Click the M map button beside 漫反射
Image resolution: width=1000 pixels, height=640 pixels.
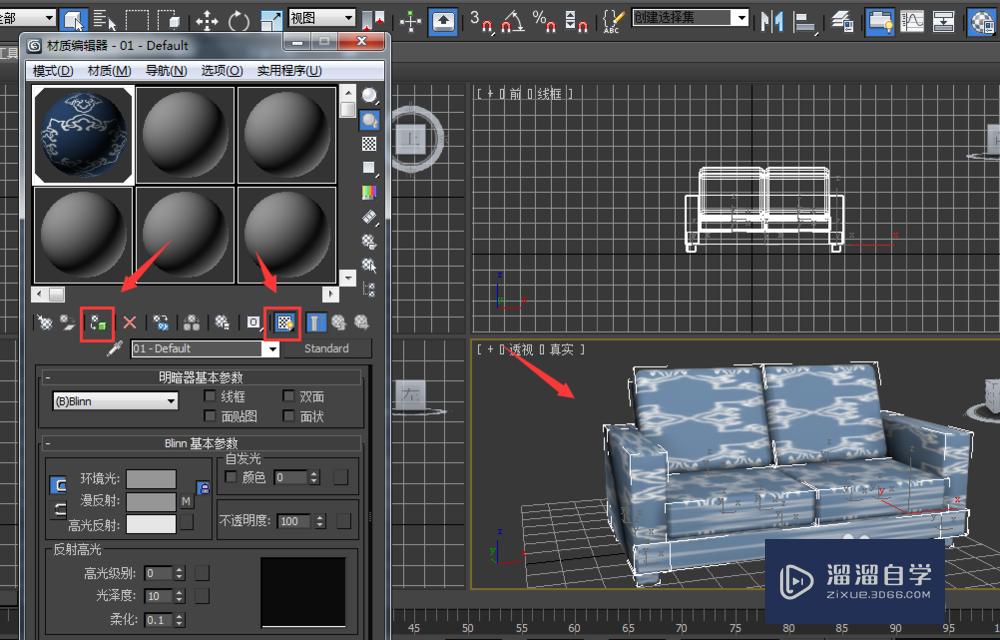click(186, 501)
